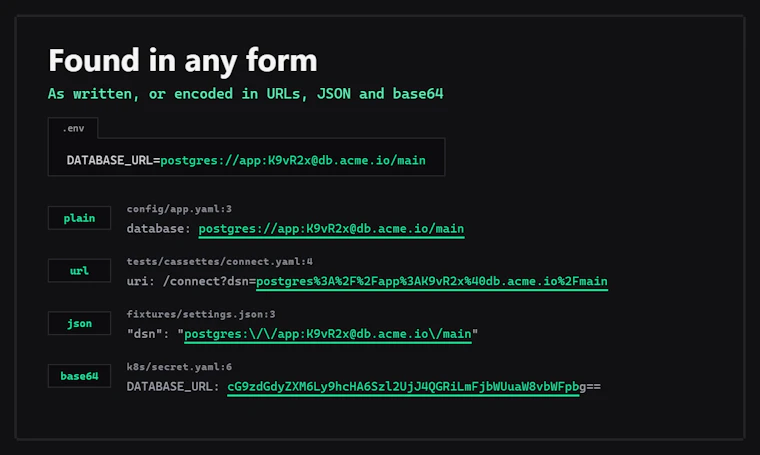Select the .env file tab
This screenshot has height=455, width=760.
coord(73,128)
